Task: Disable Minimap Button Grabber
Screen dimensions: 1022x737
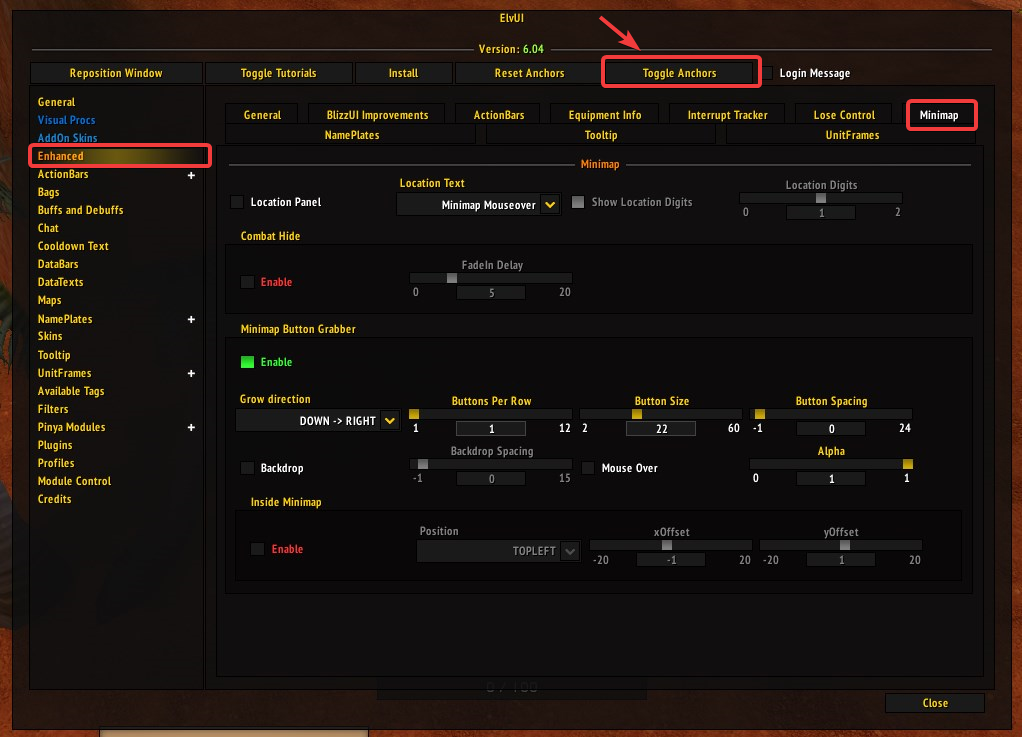Action: [x=247, y=362]
